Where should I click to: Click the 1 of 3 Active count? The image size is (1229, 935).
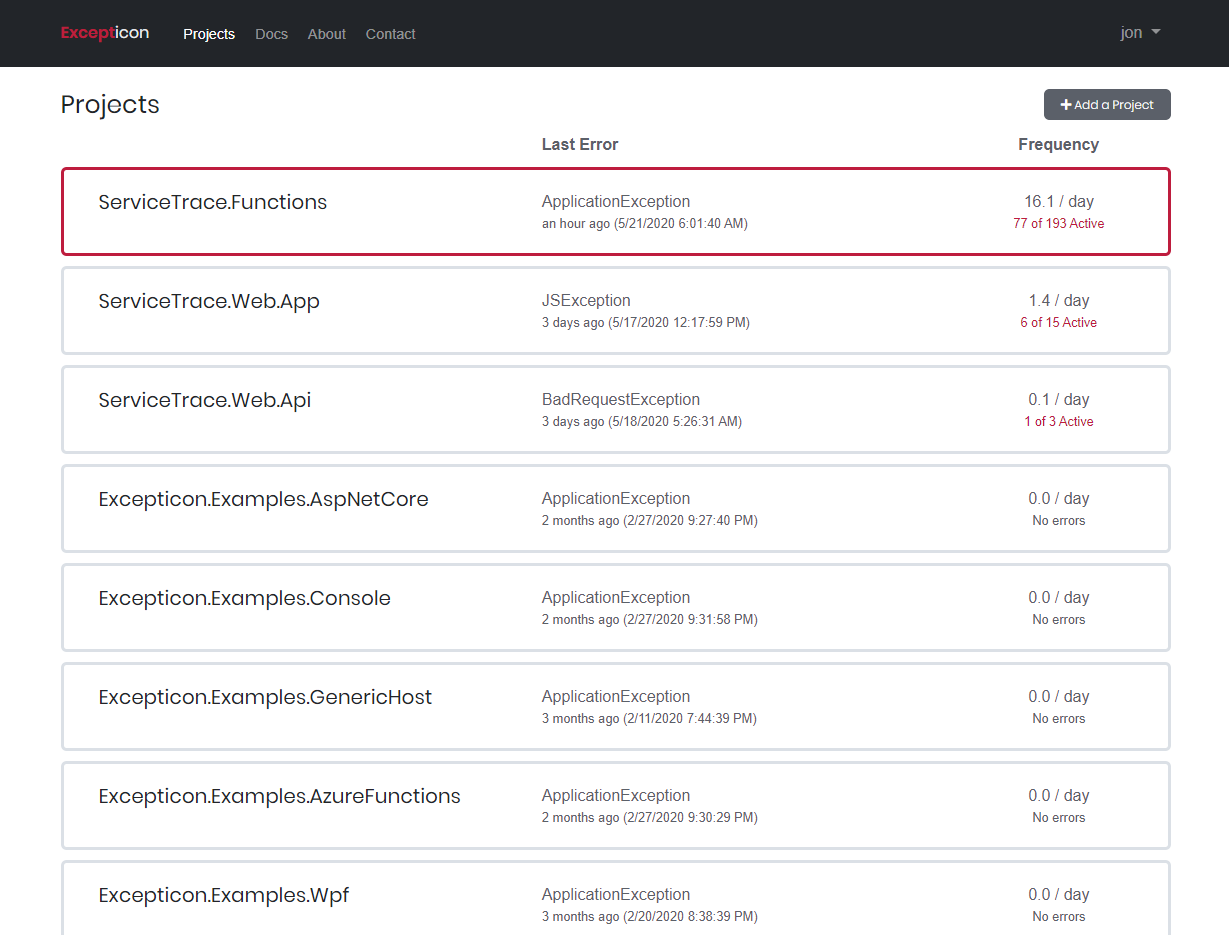1058,422
